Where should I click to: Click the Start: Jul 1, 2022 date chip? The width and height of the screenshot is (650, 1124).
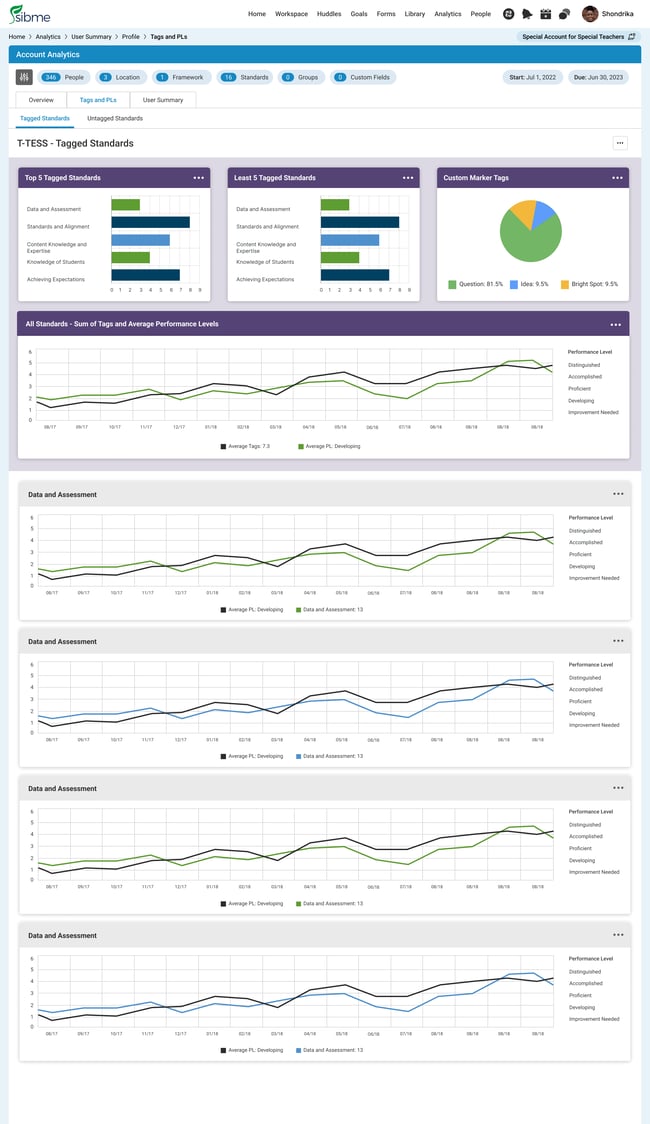pos(532,77)
